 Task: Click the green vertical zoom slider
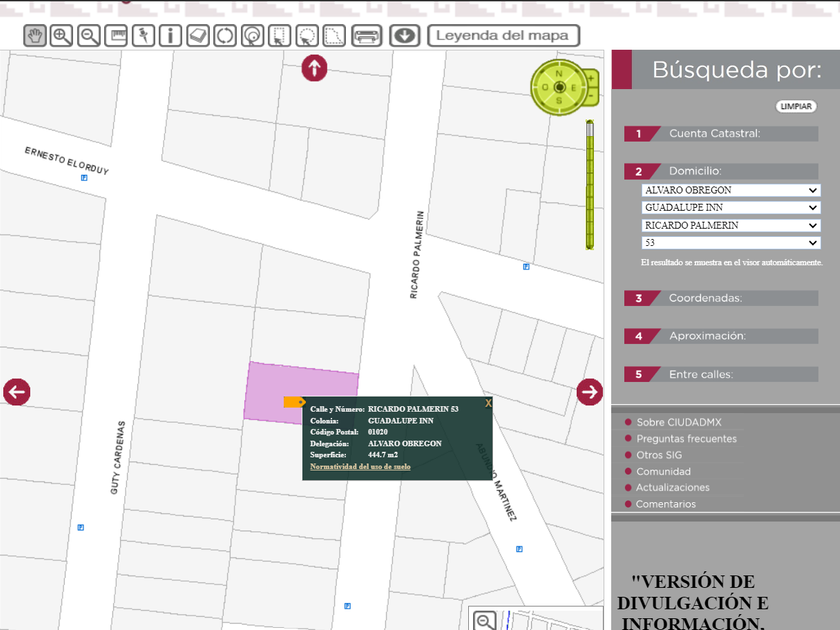(x=590, y=185)
